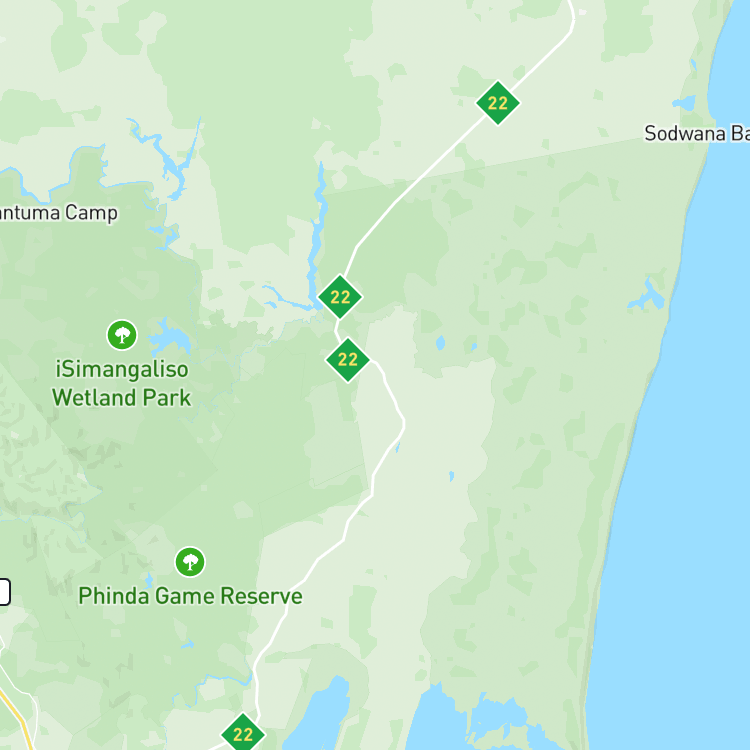The height and width of the screenshot is (750, 750).
Task: Select the route 22 shield nearest Sodwana Bay
Action: [498, 103]
